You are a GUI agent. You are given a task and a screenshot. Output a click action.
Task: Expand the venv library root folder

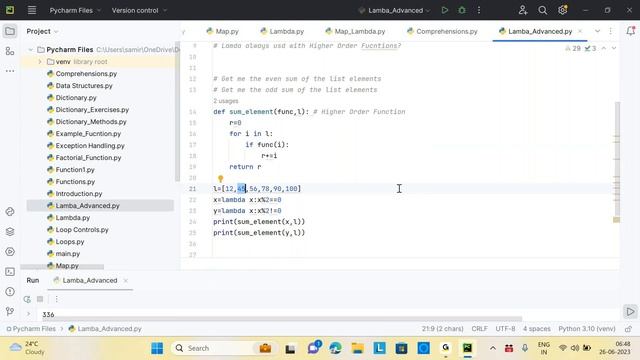(x=40, y=62)
